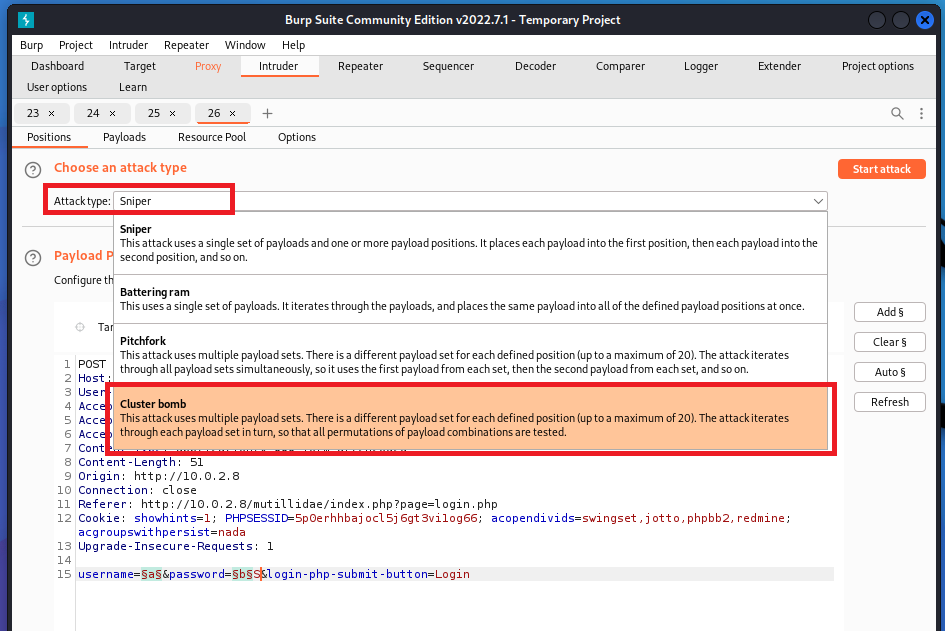Click the search magnifier icon

pyautogui.click(x=897, y=113)
